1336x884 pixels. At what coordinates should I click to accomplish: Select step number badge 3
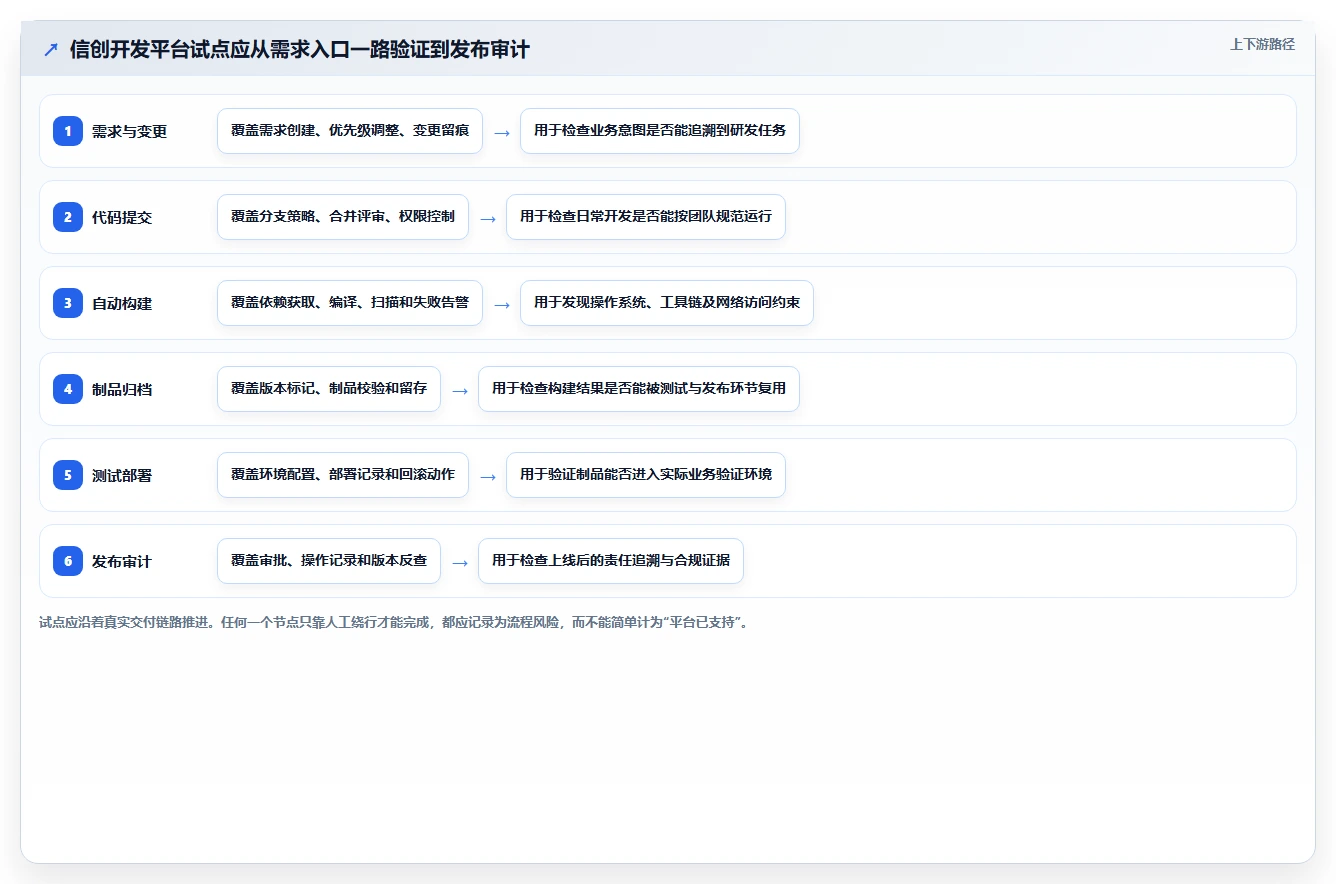68,303
